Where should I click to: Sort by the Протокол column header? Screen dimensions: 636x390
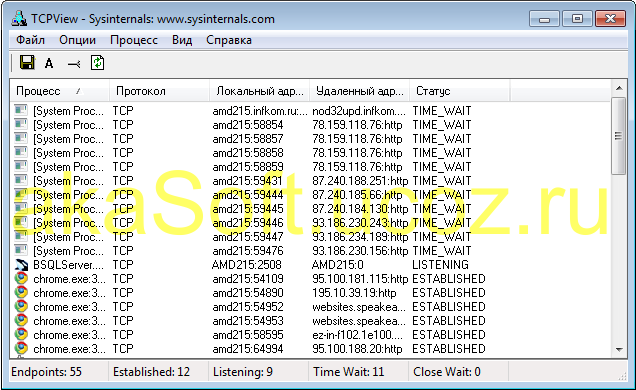click(x=159, y=91)
